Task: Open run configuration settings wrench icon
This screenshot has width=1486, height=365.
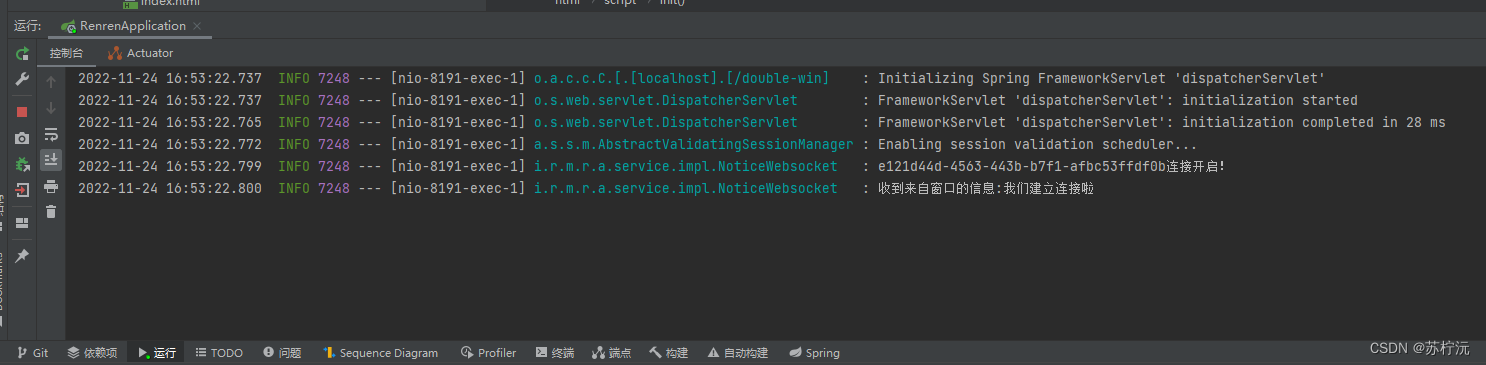Action: [22, 80]
